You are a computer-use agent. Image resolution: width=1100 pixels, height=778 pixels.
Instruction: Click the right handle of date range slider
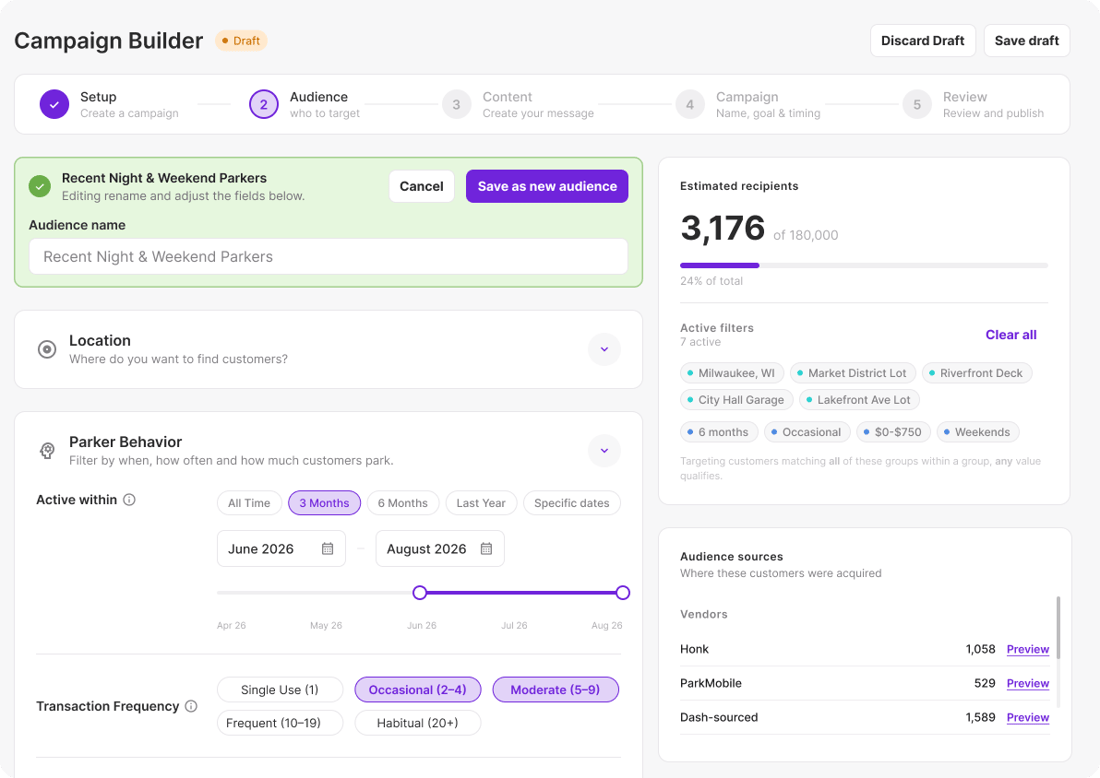[622, 593]
